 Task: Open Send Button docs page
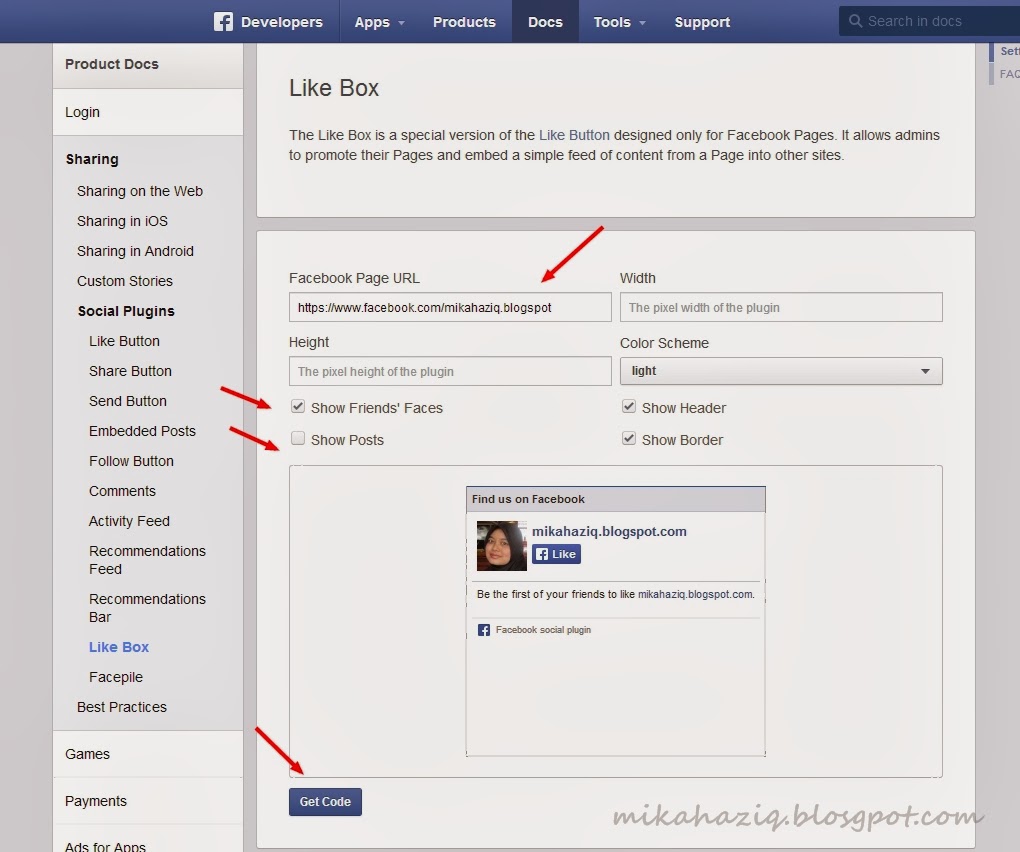pyautogui.click(x=128, y=401)
